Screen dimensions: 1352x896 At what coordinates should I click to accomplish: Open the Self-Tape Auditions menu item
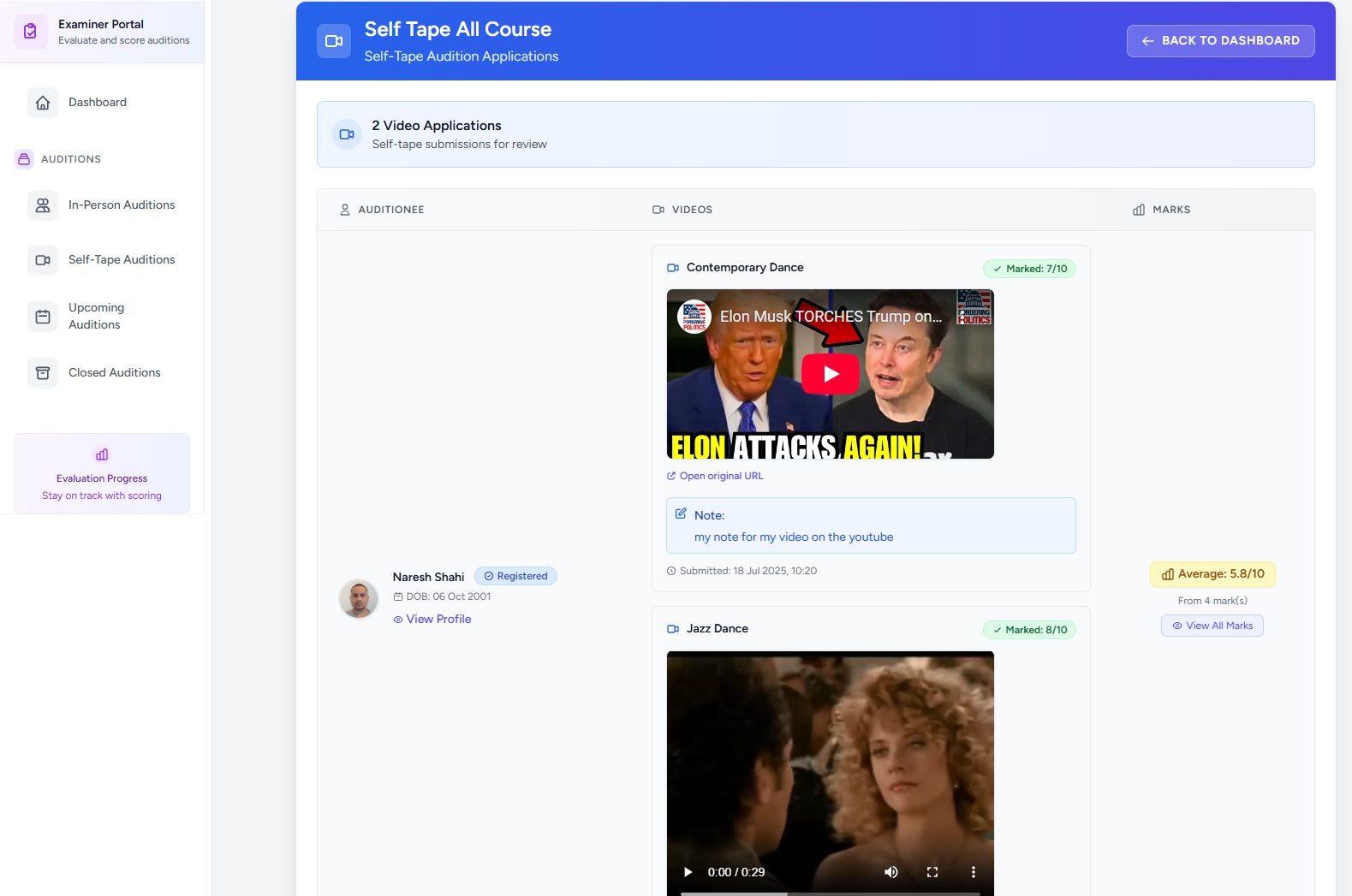(122, 260)
